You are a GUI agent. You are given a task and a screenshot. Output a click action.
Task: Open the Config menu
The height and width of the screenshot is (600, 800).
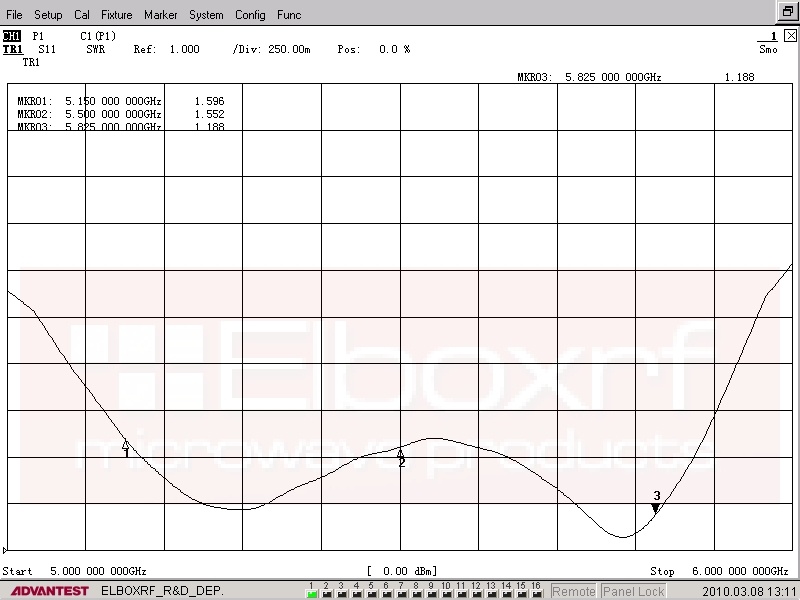pos(250,15)
